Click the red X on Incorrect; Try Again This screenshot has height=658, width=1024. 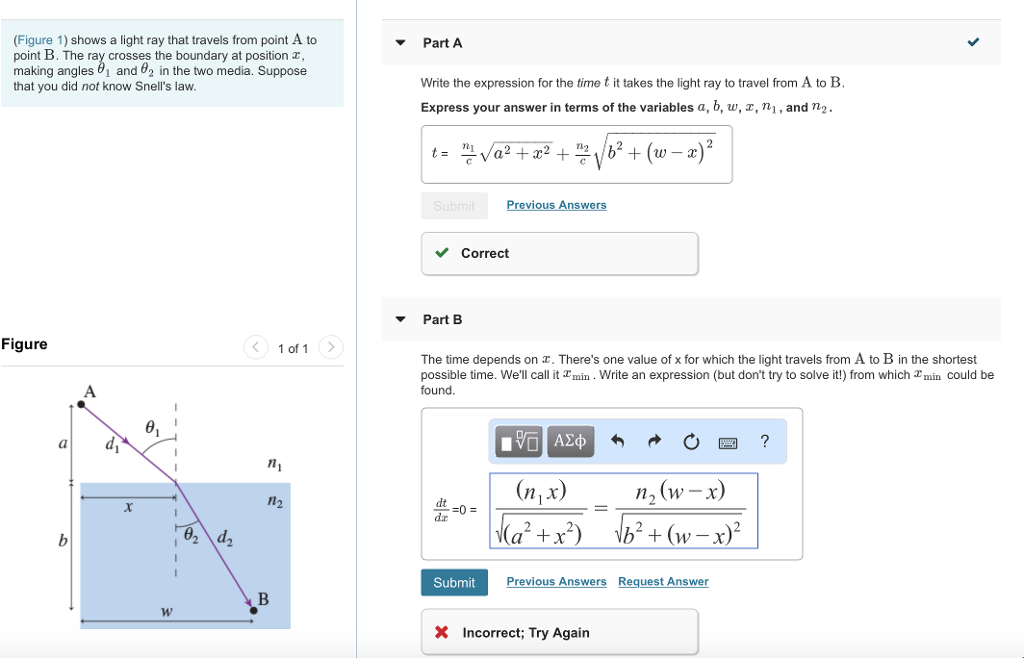[x=441, y=631]
